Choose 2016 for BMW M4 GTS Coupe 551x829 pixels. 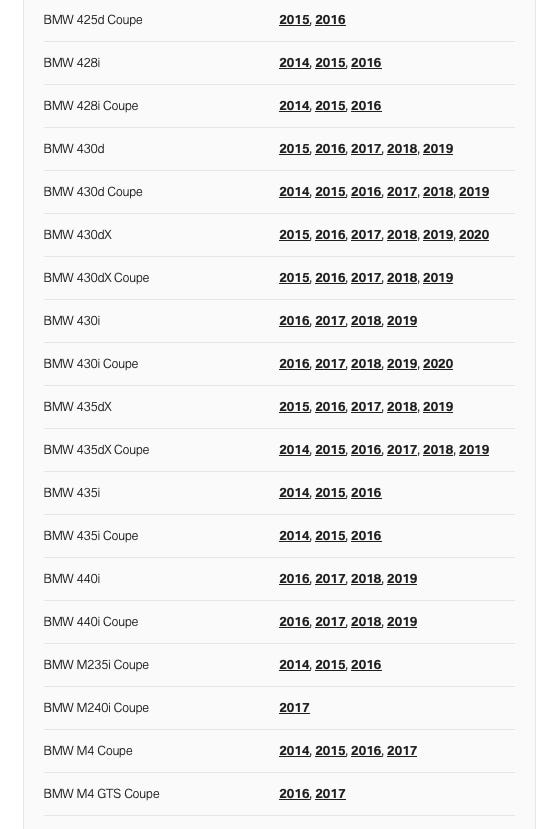point(294,794)
